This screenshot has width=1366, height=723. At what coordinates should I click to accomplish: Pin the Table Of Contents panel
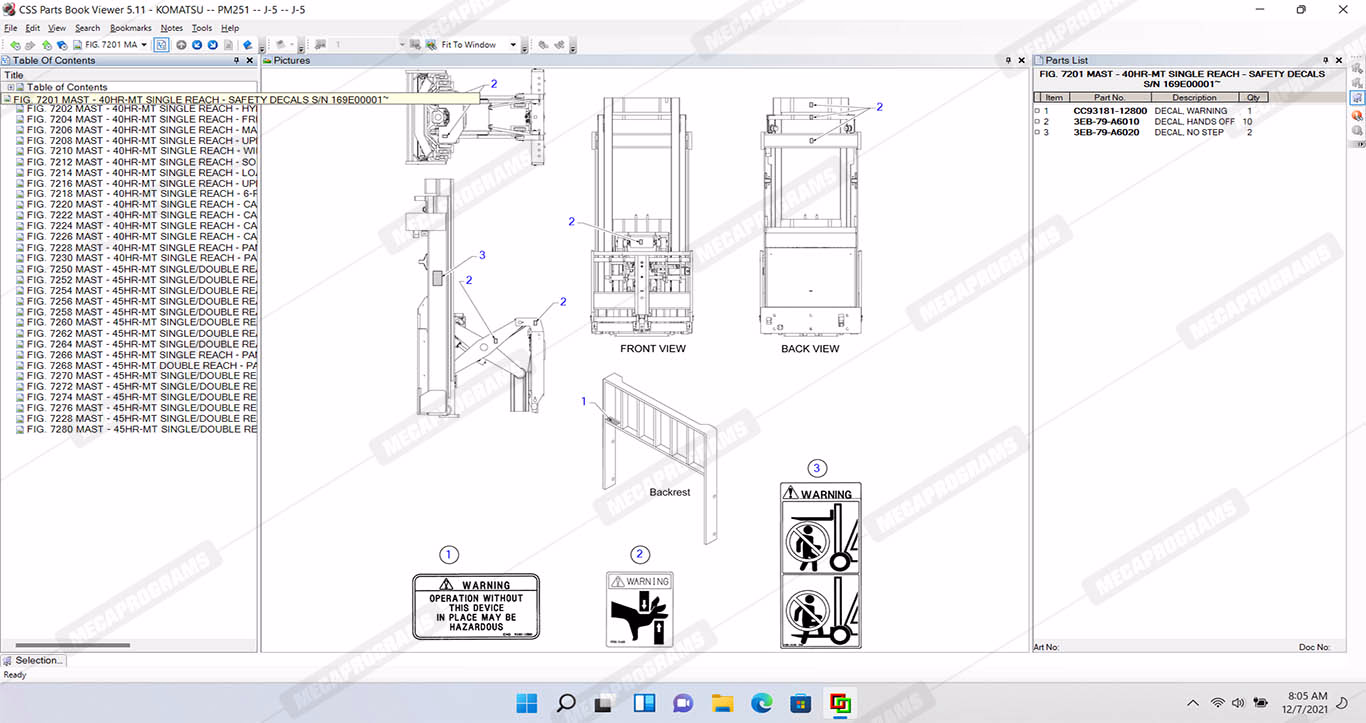click(x=236, y=61)
